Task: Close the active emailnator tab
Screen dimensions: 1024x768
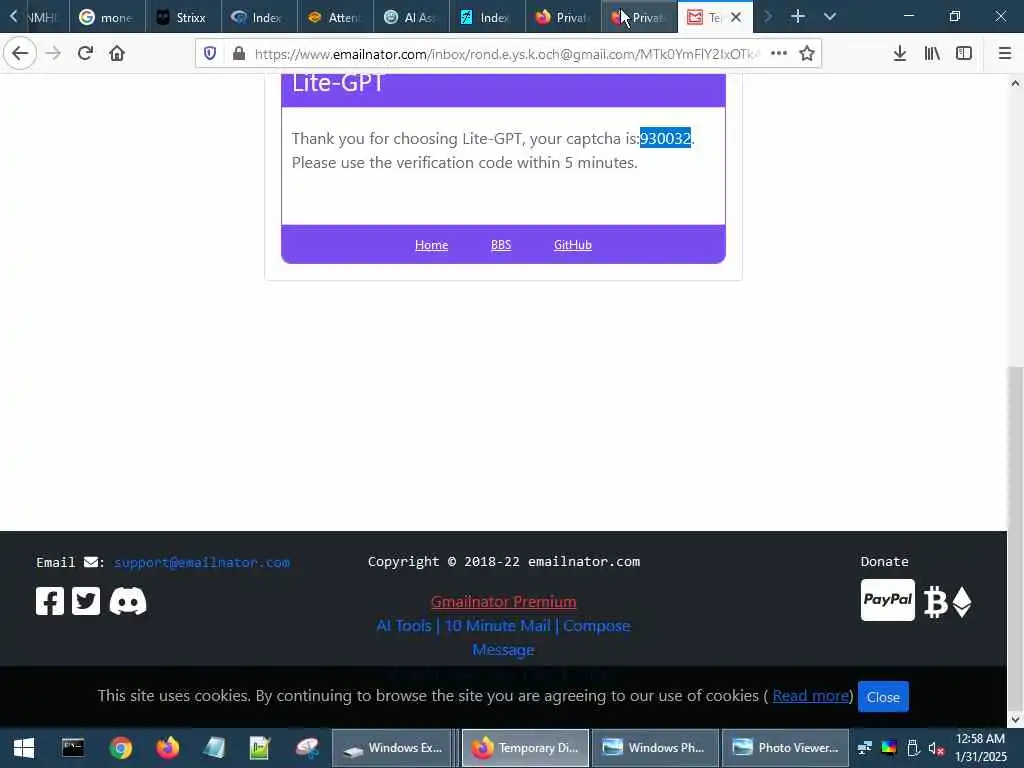Action: point(736,17)
